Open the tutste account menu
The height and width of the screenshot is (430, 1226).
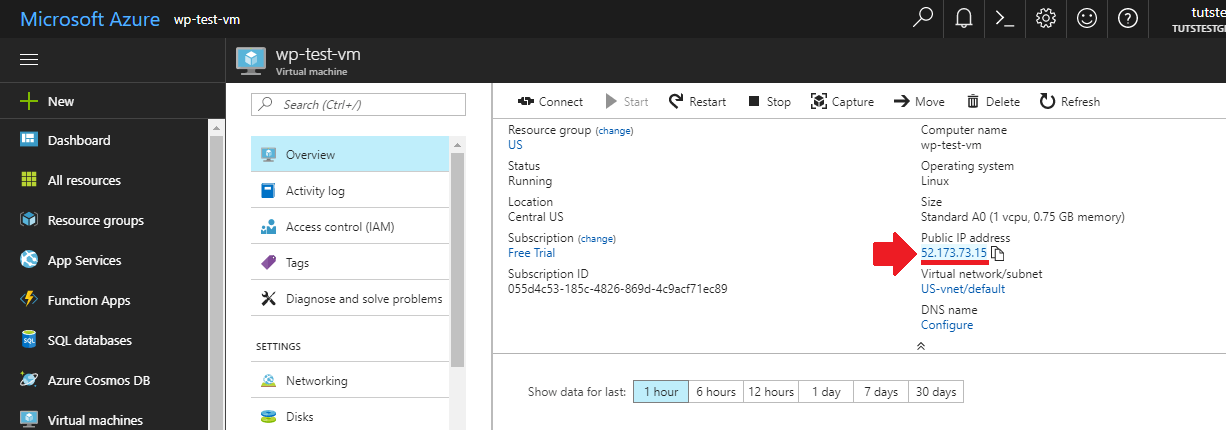1197,20
